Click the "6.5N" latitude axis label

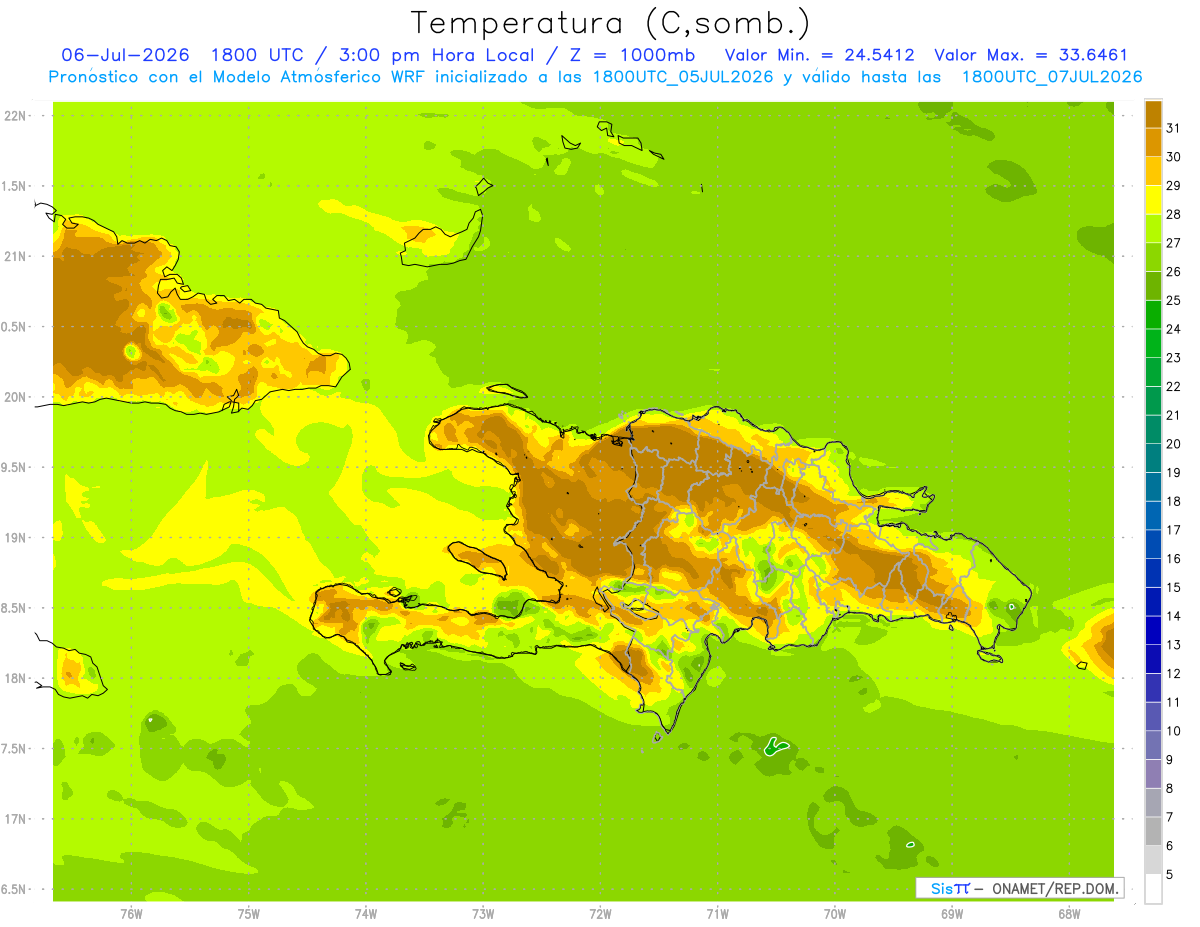click(x=13, y=889)
